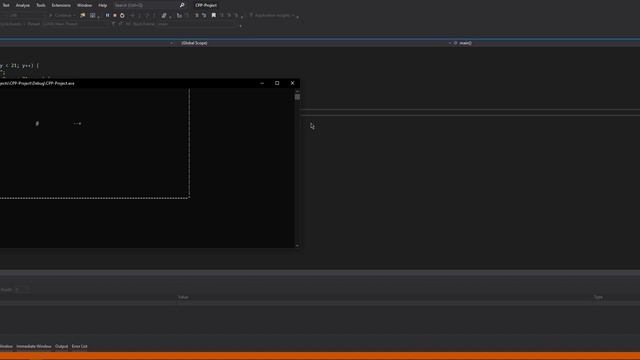
Task: Click the Continue debugging button
Action: click(x=62, y=16)
